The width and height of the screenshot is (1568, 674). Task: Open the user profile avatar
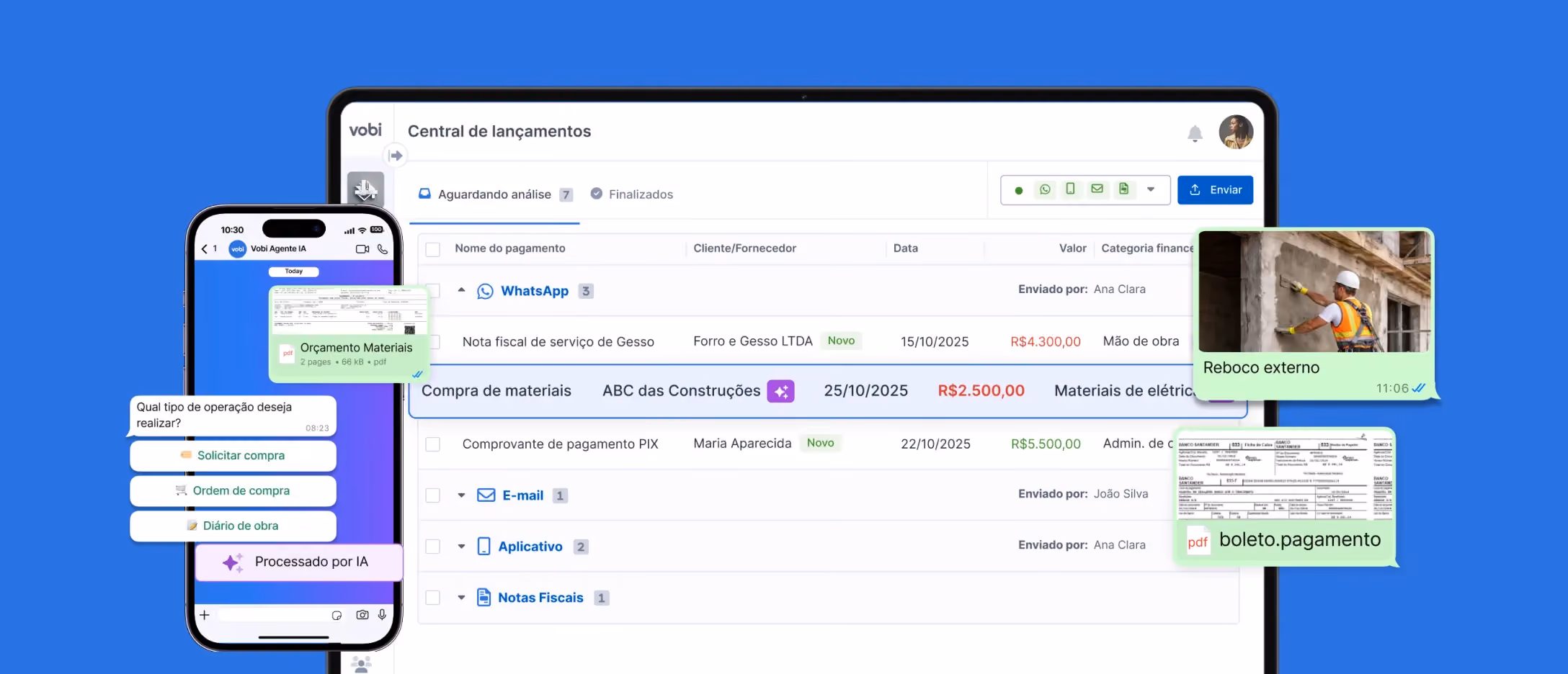coord(1236,132)
